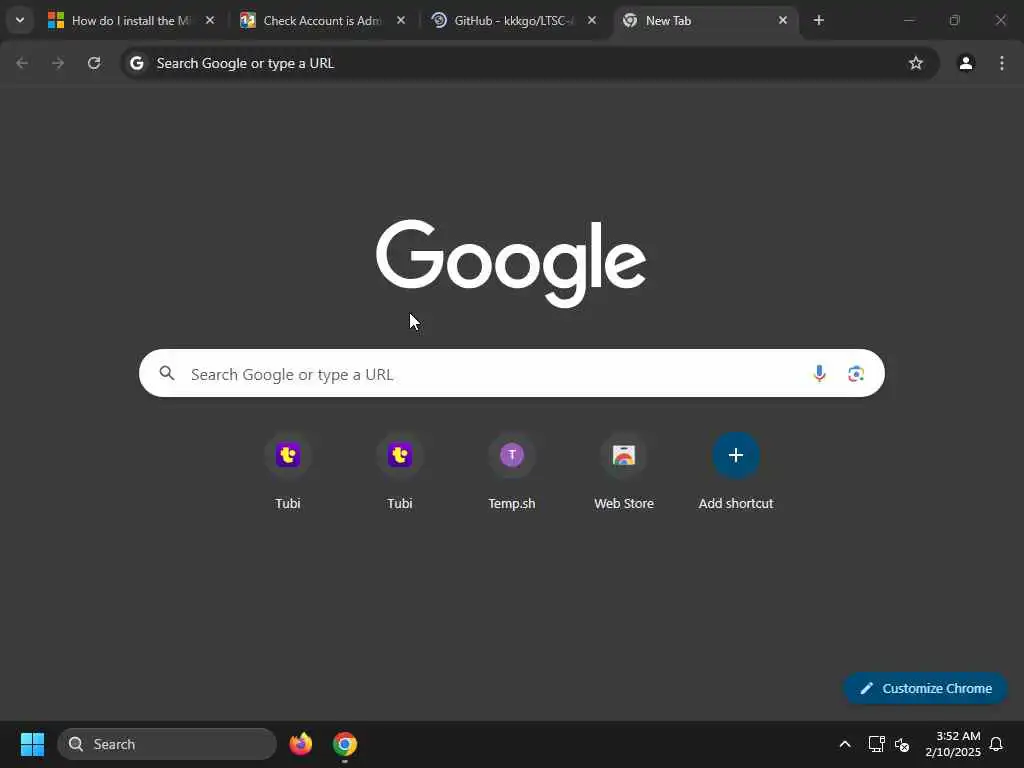1024x768 pixels.
Task: Open the clock and date 3:52 AM
Action: [953, 744]
